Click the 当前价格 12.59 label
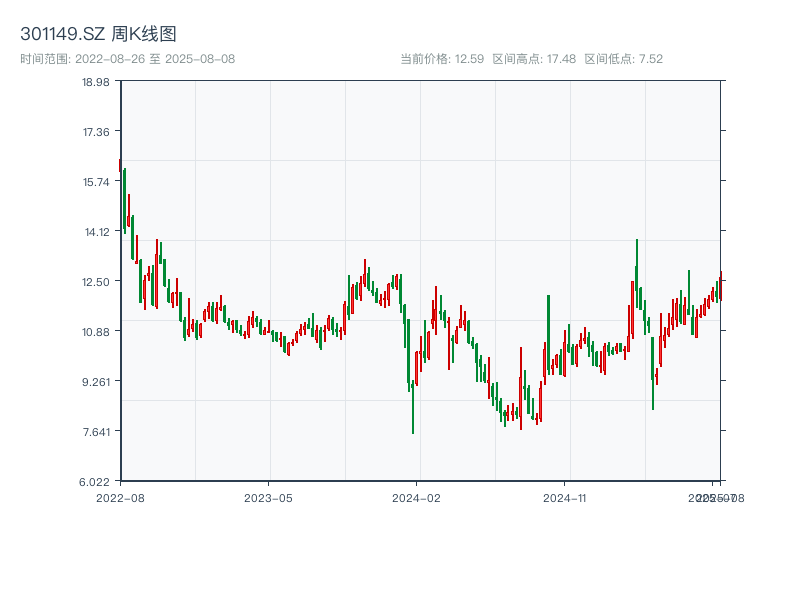The width and height of the screenshot is (800, 600). click(442, 59)
